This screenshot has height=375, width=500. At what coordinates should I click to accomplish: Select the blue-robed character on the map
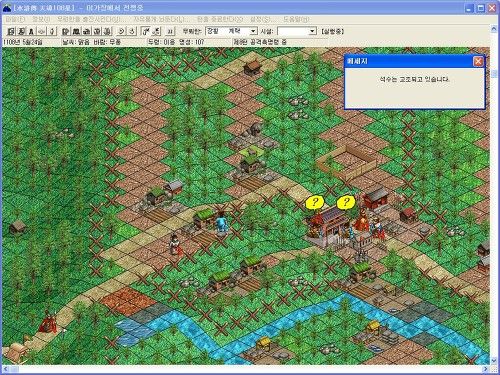[221, 224]
